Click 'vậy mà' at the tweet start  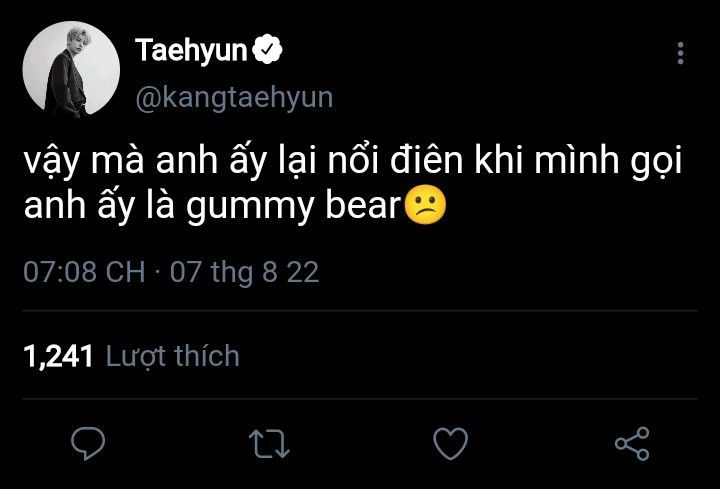pos(71,163)
